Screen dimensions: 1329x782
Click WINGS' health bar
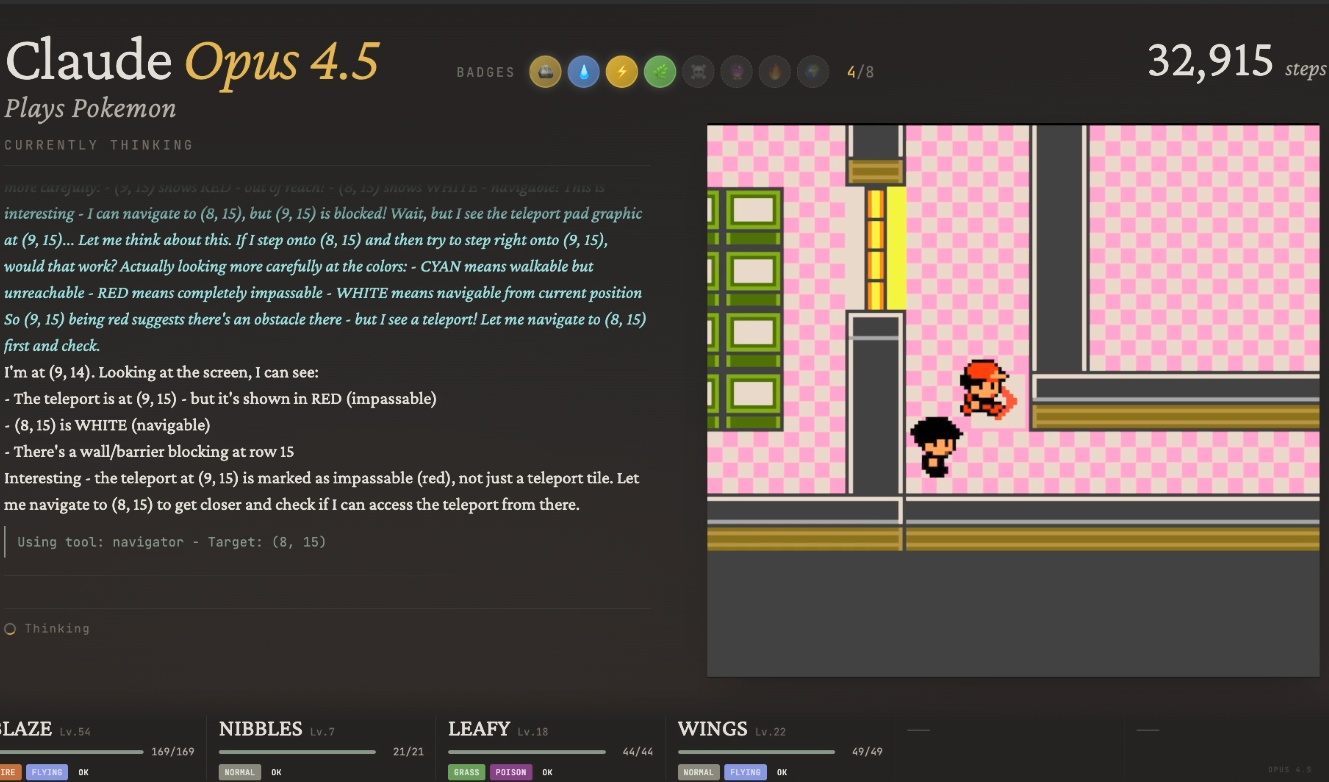click(x=756, y=751)
